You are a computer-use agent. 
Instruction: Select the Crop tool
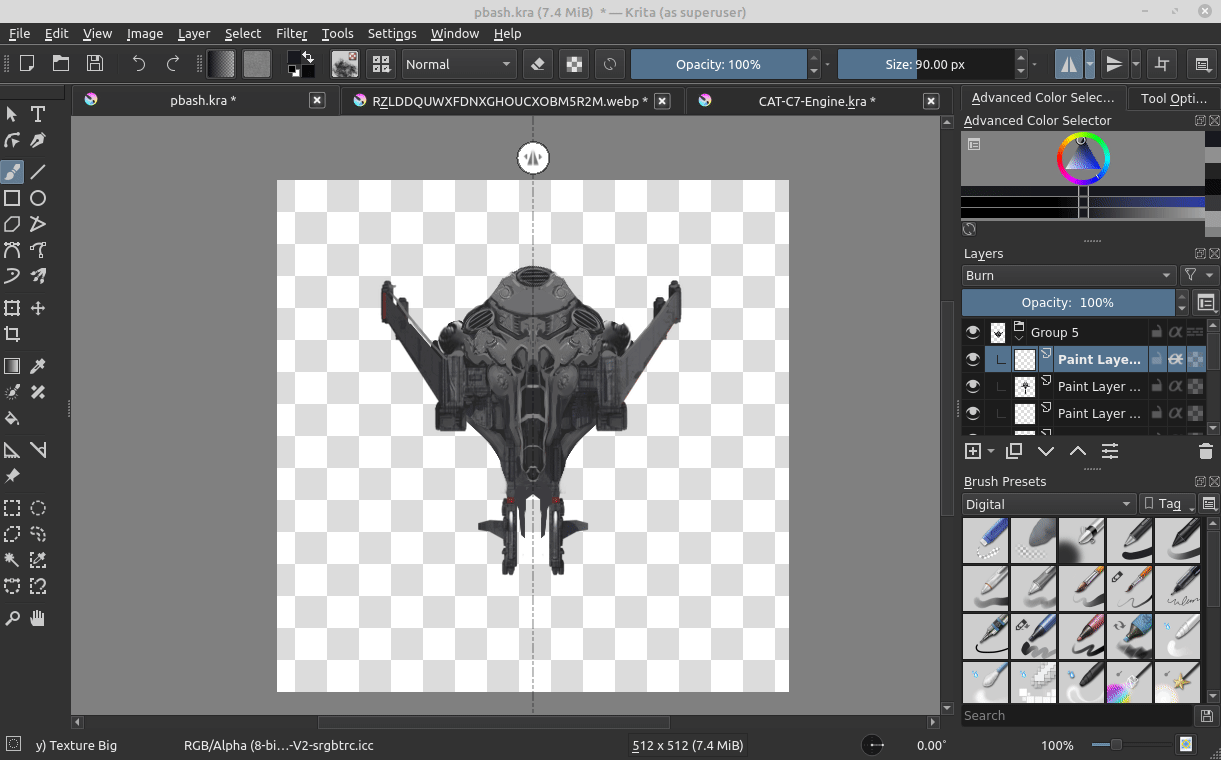tap(12, 334)
